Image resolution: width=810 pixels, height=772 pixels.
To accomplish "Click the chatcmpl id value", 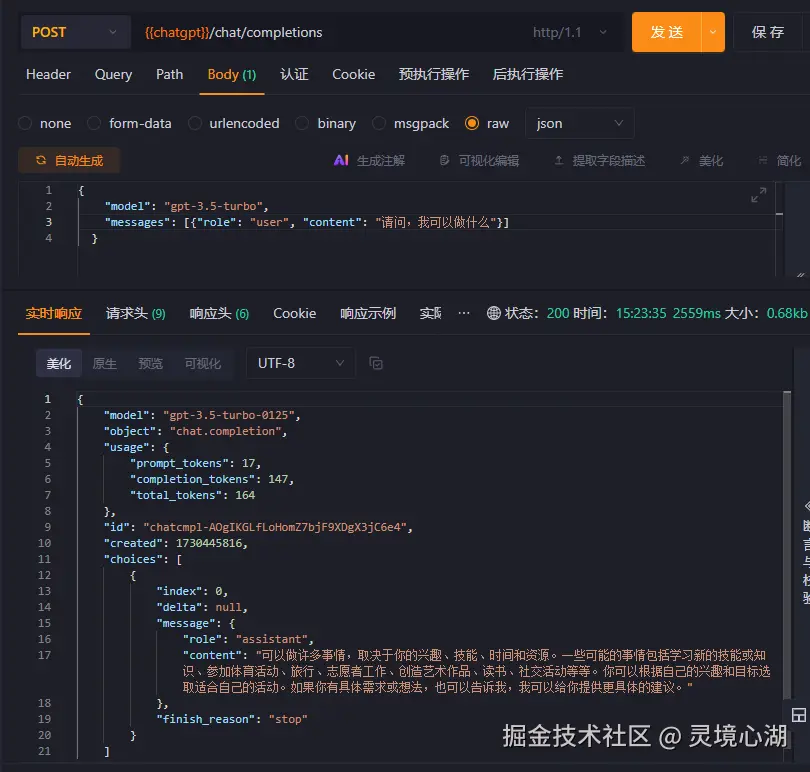I will [x=275, y=527].
